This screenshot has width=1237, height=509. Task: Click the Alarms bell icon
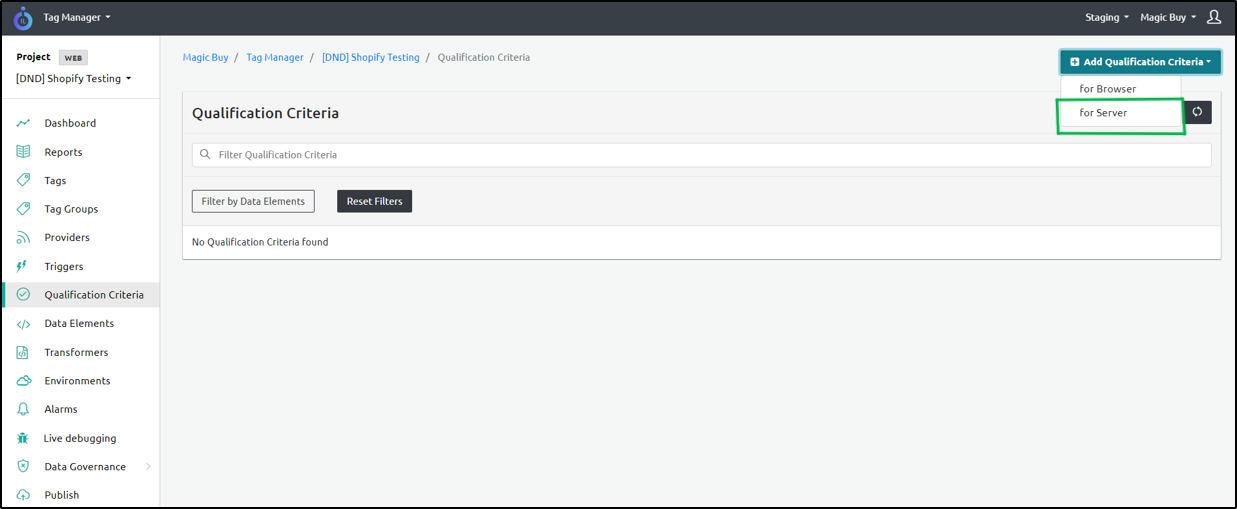23,409
